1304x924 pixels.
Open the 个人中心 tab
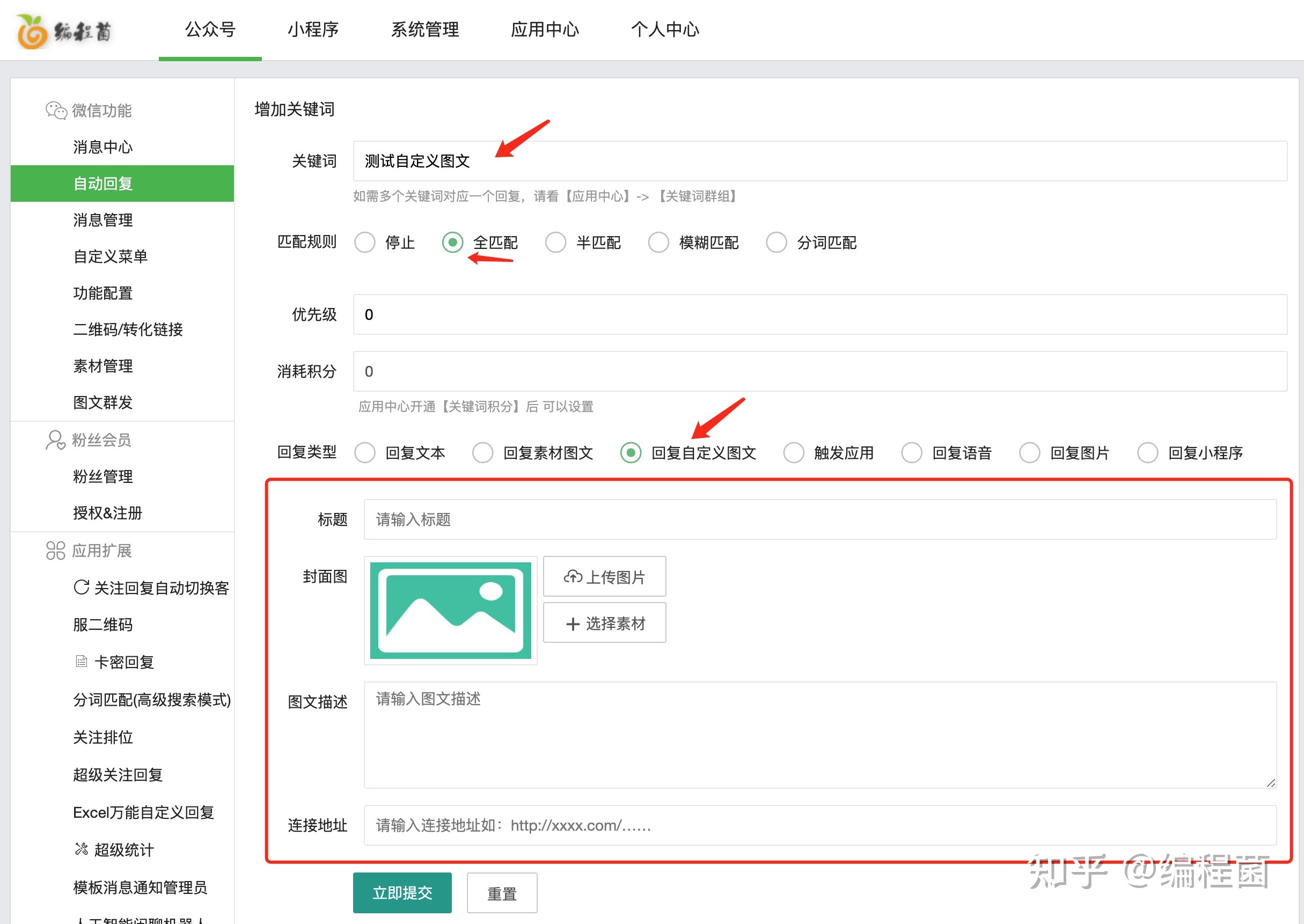664,30
